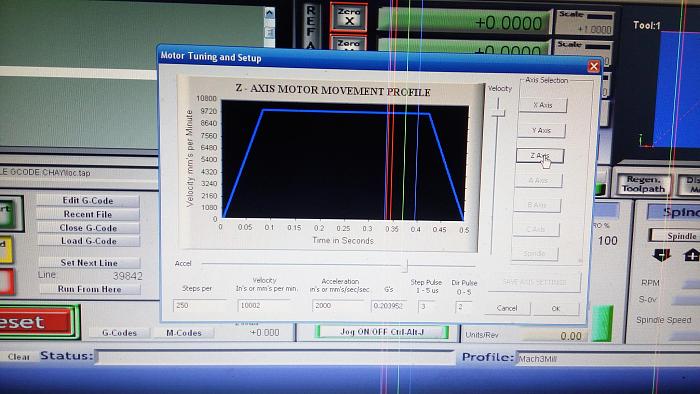Viewport: 700px width, 394px height.
Task: Select the Z Axis button
Action: click(540, 156)
